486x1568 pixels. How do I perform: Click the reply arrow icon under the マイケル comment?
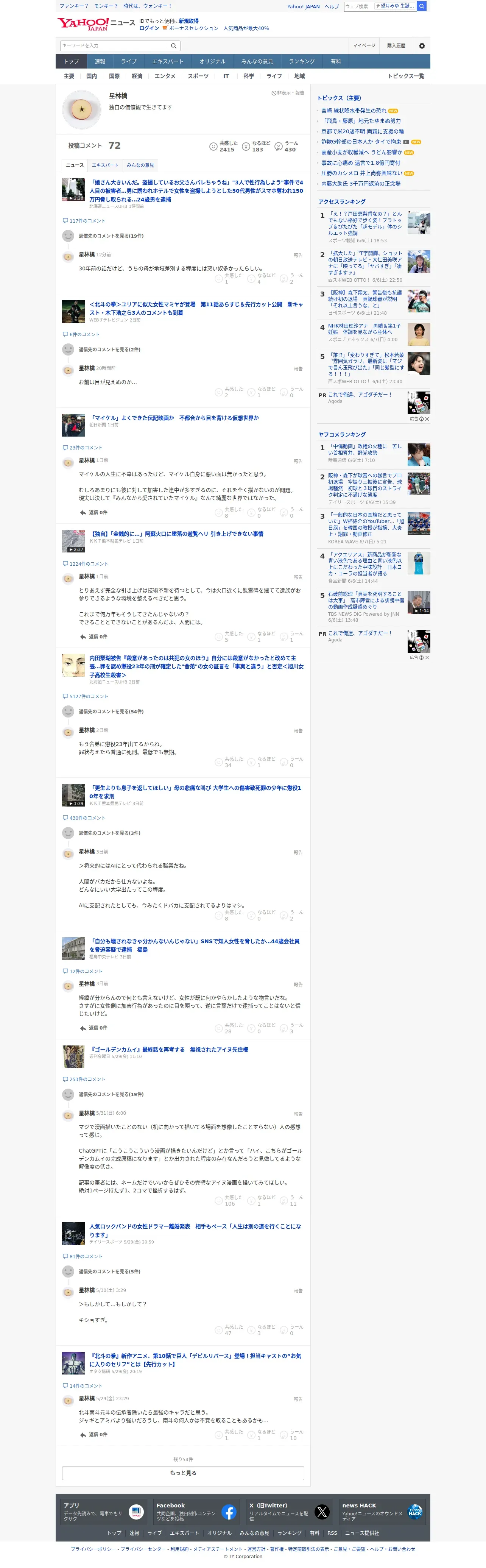click(x=83, y=513)
